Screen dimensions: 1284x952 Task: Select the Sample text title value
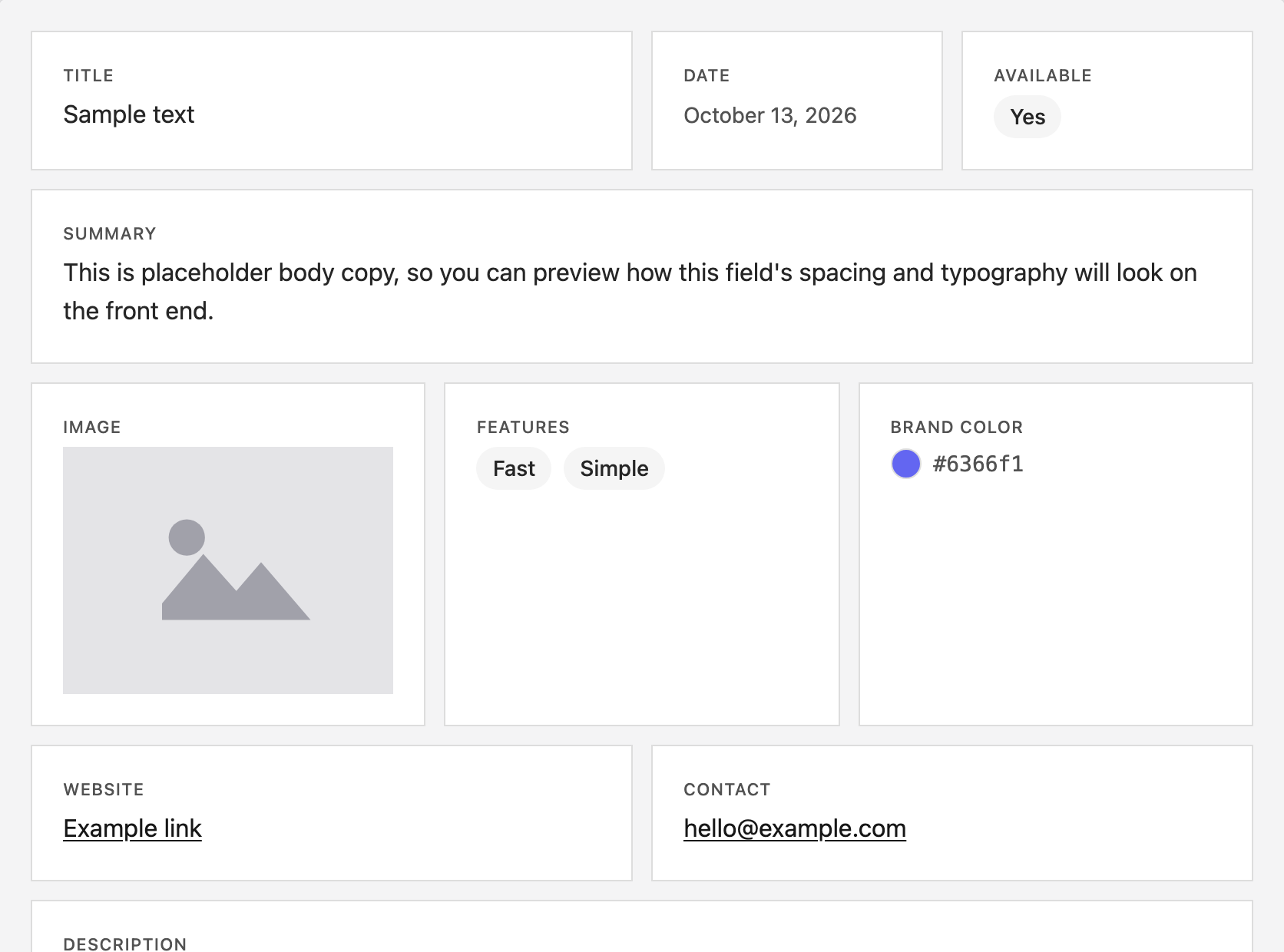[x=129, y=114]
